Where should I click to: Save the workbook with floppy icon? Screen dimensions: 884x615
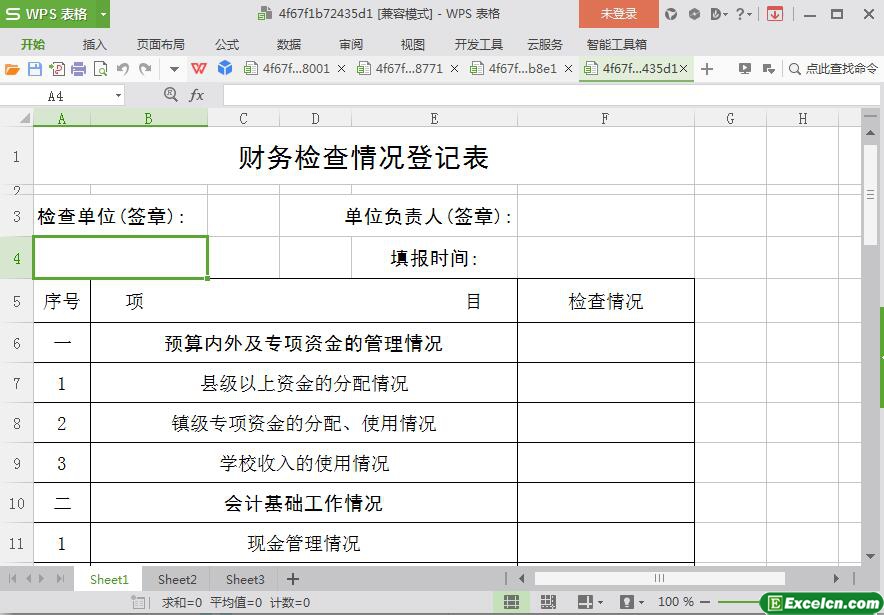click(x=35, y=69)
